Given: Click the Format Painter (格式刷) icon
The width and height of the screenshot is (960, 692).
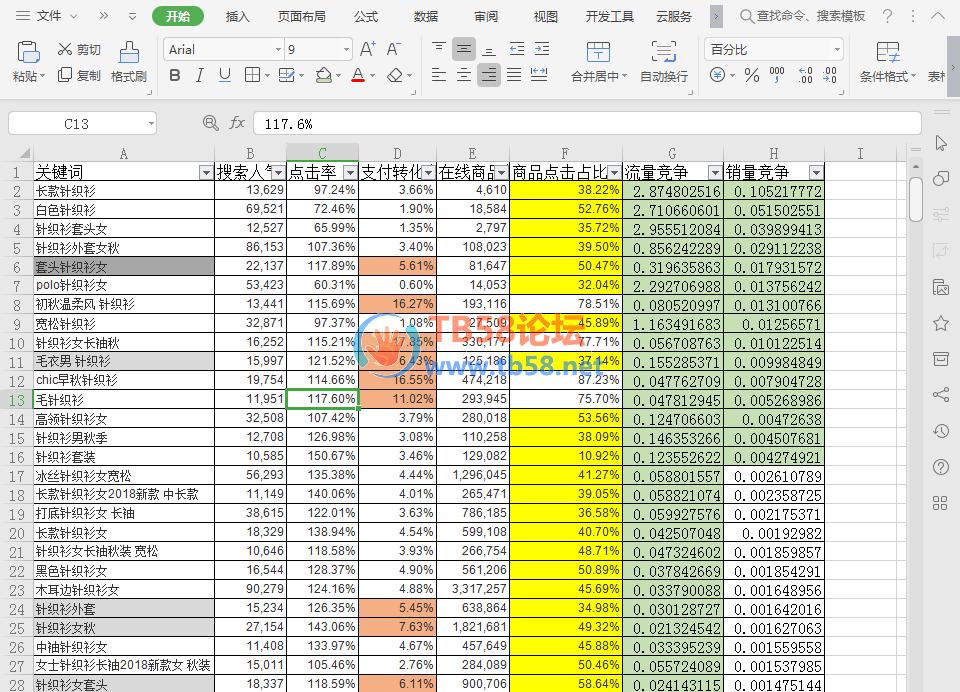Looking at the screenshot, I should click(x=129, y=52).
